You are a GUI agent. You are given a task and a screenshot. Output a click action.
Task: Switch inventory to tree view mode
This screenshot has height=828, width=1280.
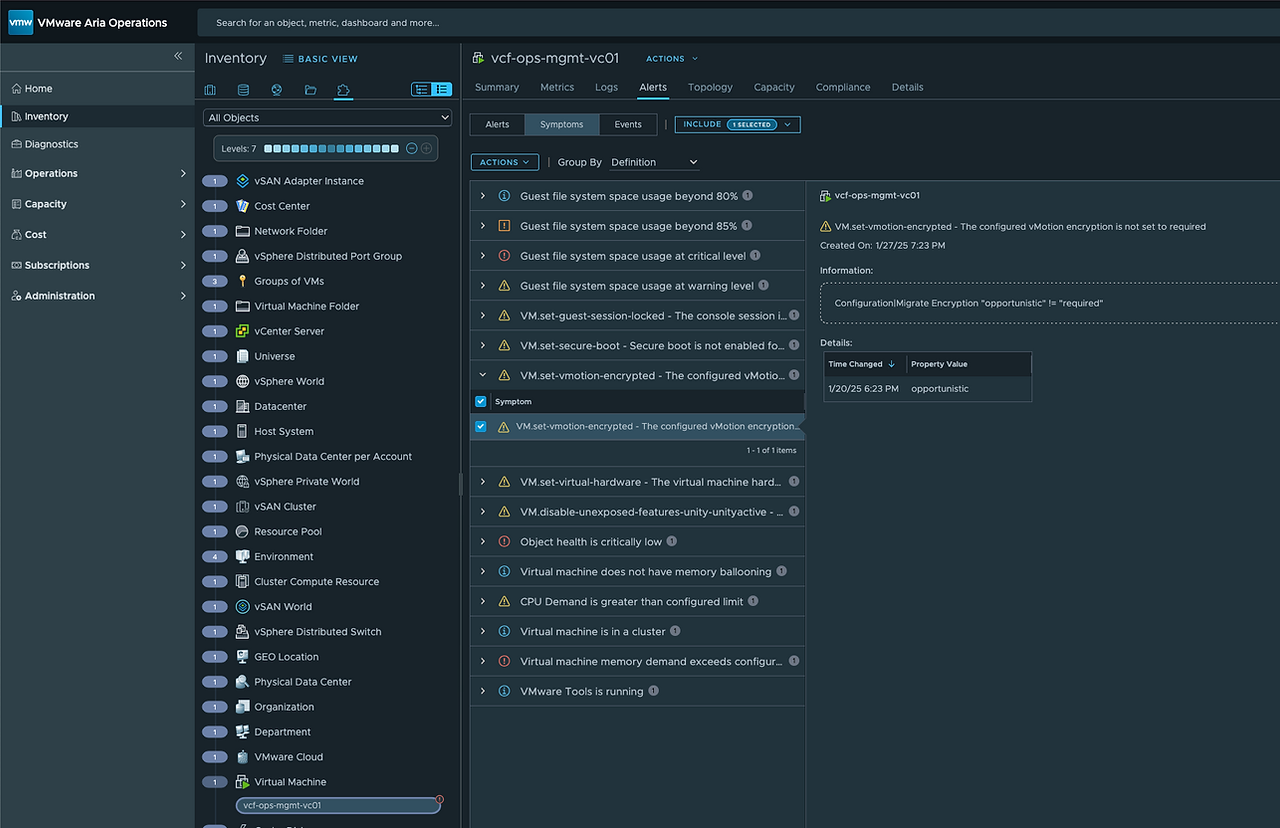click(x=421, y=90)
